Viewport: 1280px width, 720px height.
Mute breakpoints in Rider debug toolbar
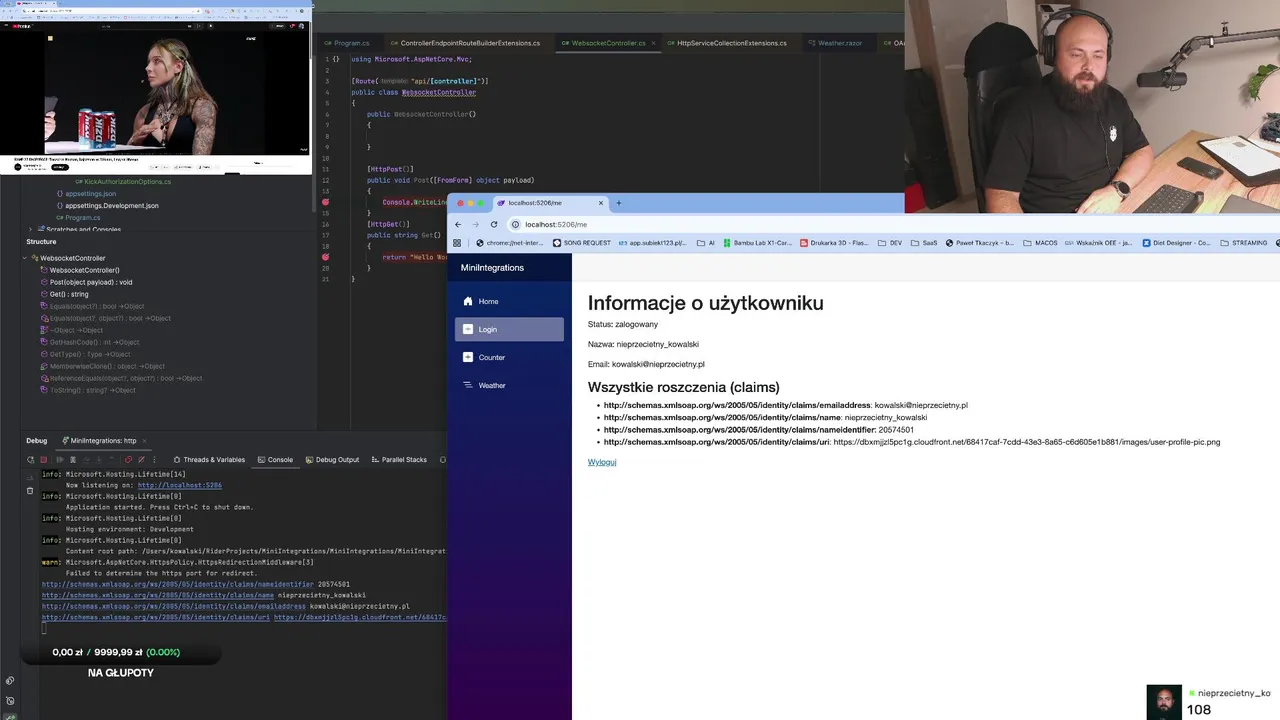tap(141, 460)
